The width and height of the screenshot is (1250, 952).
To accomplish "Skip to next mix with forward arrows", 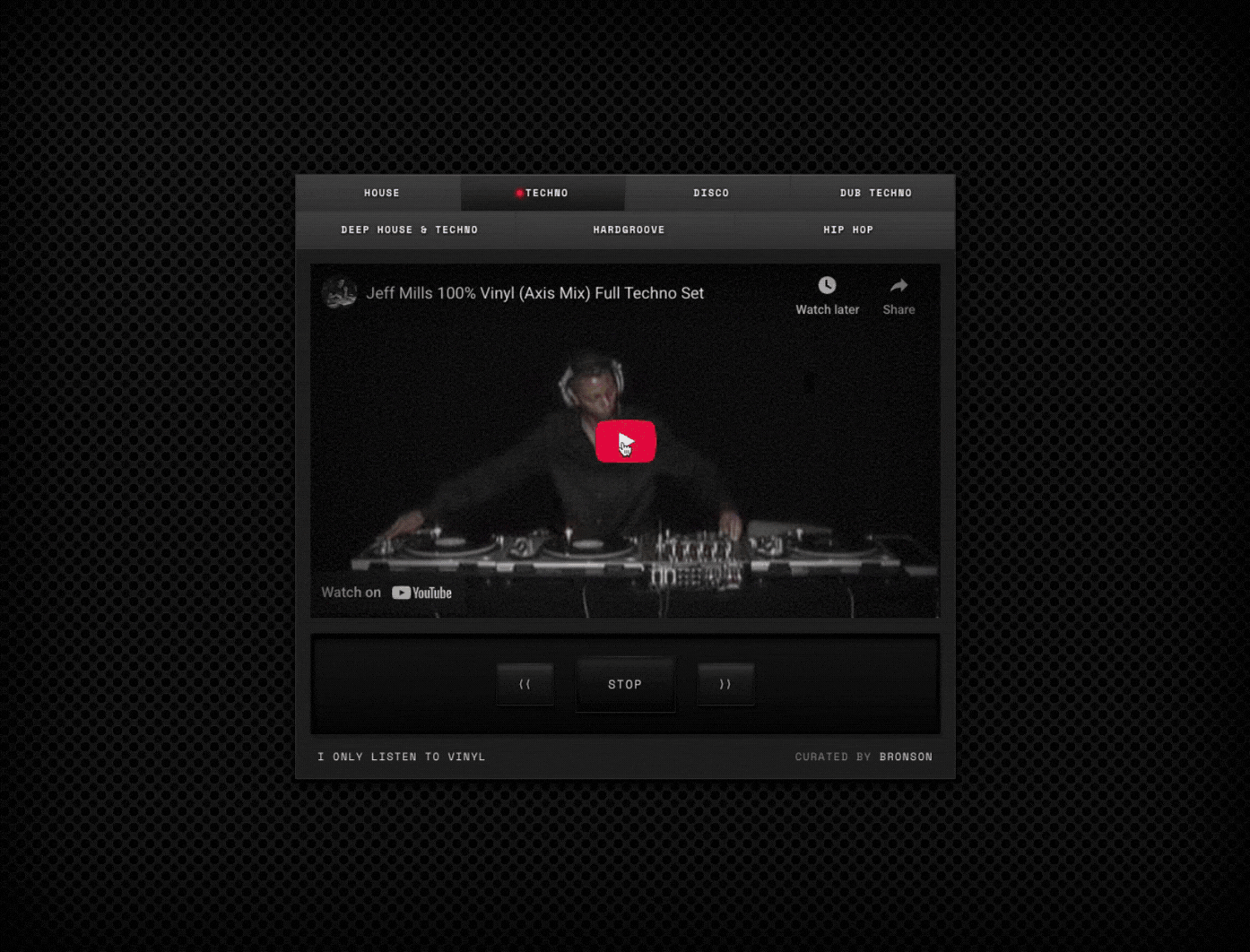I will 725,684.
